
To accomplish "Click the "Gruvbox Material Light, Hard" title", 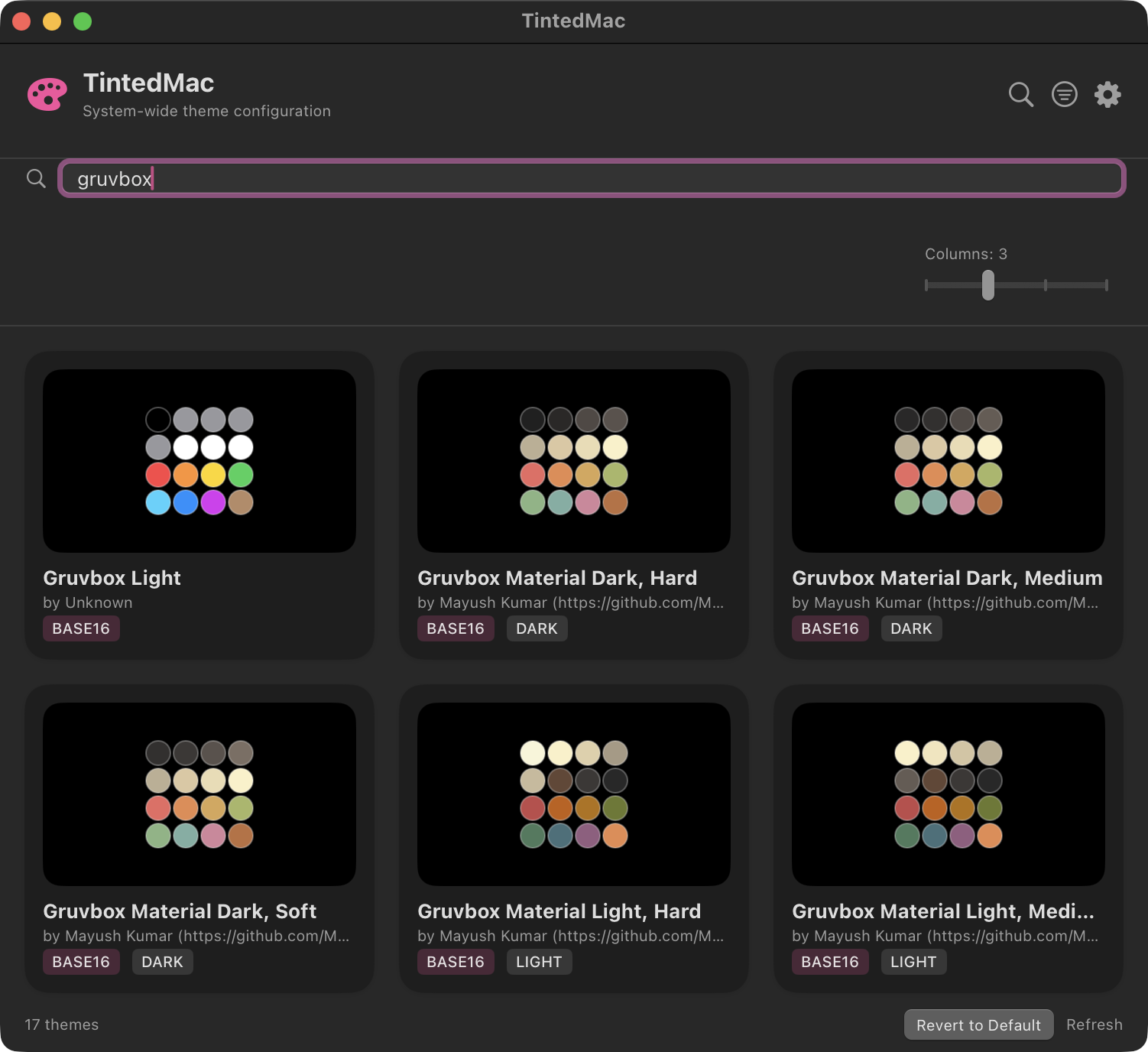I will click(x=559, y=911).
